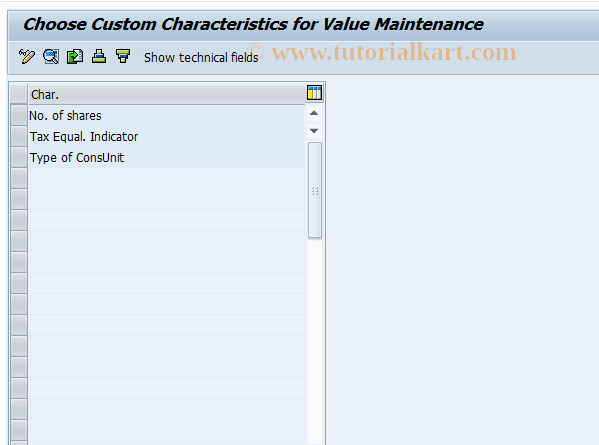Image resolution: width=599 pixels, height=445 pixels.
Task: Click the sort ascending icon
Action: click(99, 57)
